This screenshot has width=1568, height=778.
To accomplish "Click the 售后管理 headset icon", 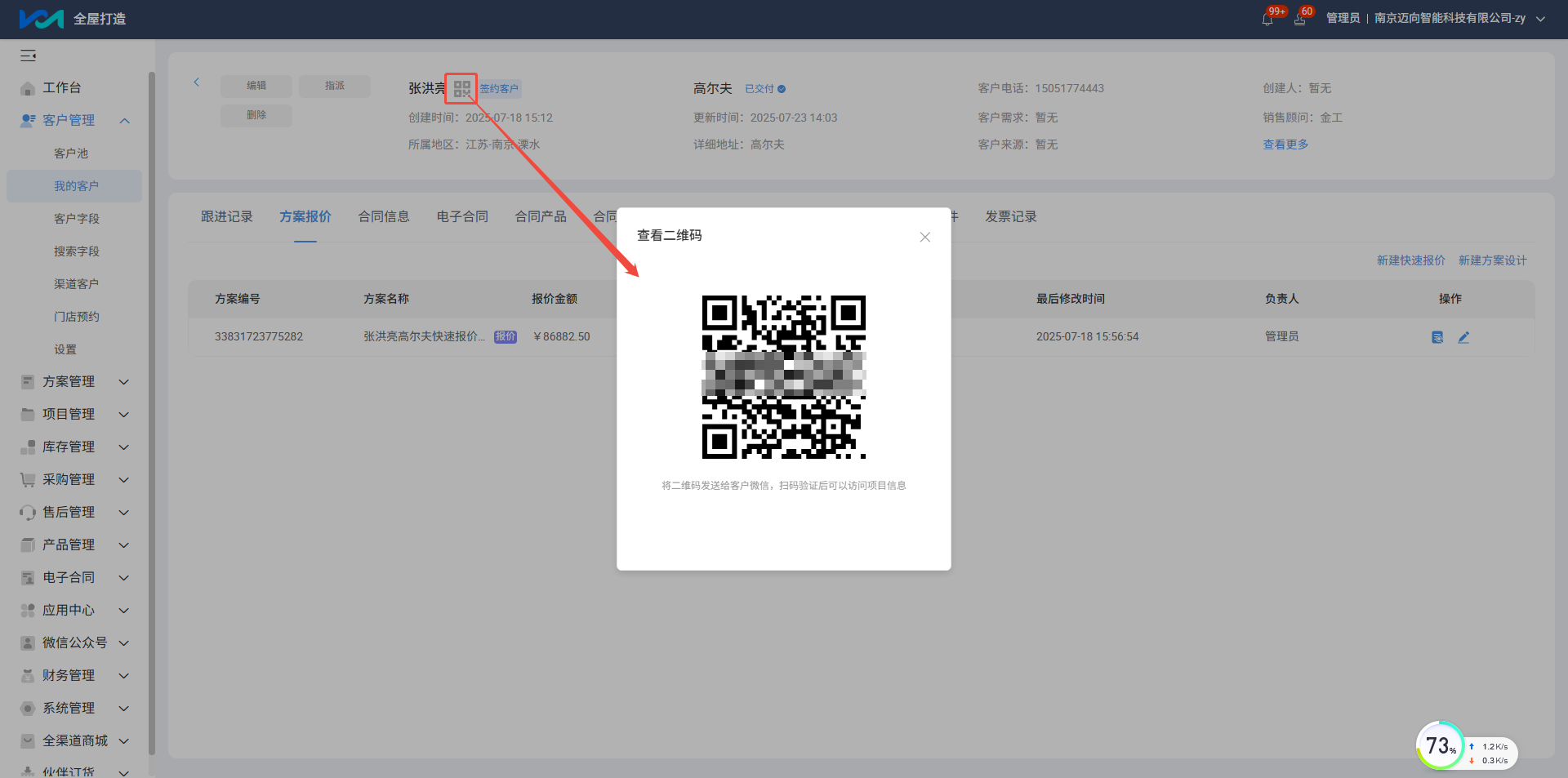I will point(28,513).
